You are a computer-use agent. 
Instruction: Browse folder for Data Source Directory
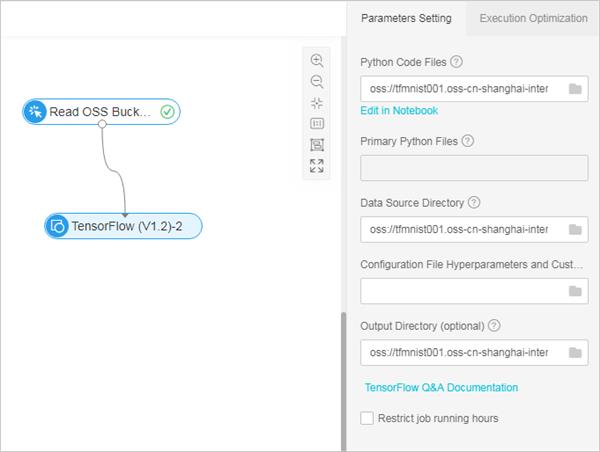tap(575, 229)
